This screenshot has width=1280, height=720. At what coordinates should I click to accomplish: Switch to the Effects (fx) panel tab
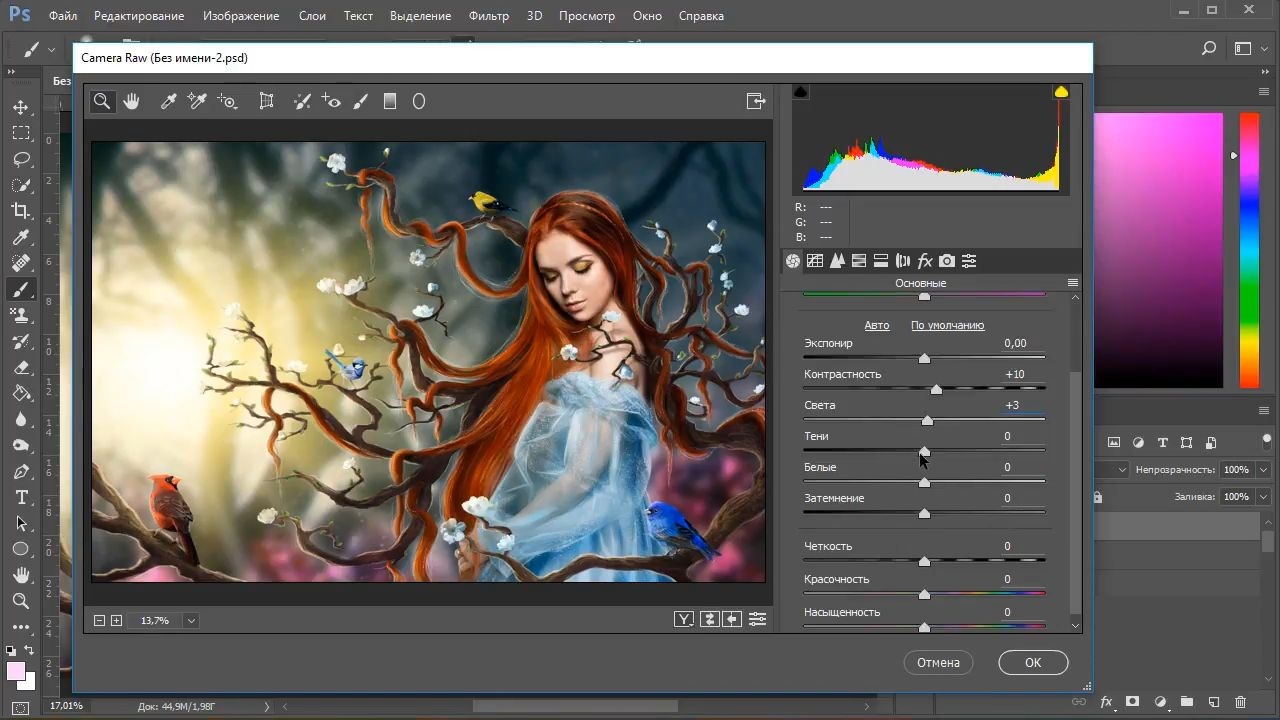tap(925, 261)
